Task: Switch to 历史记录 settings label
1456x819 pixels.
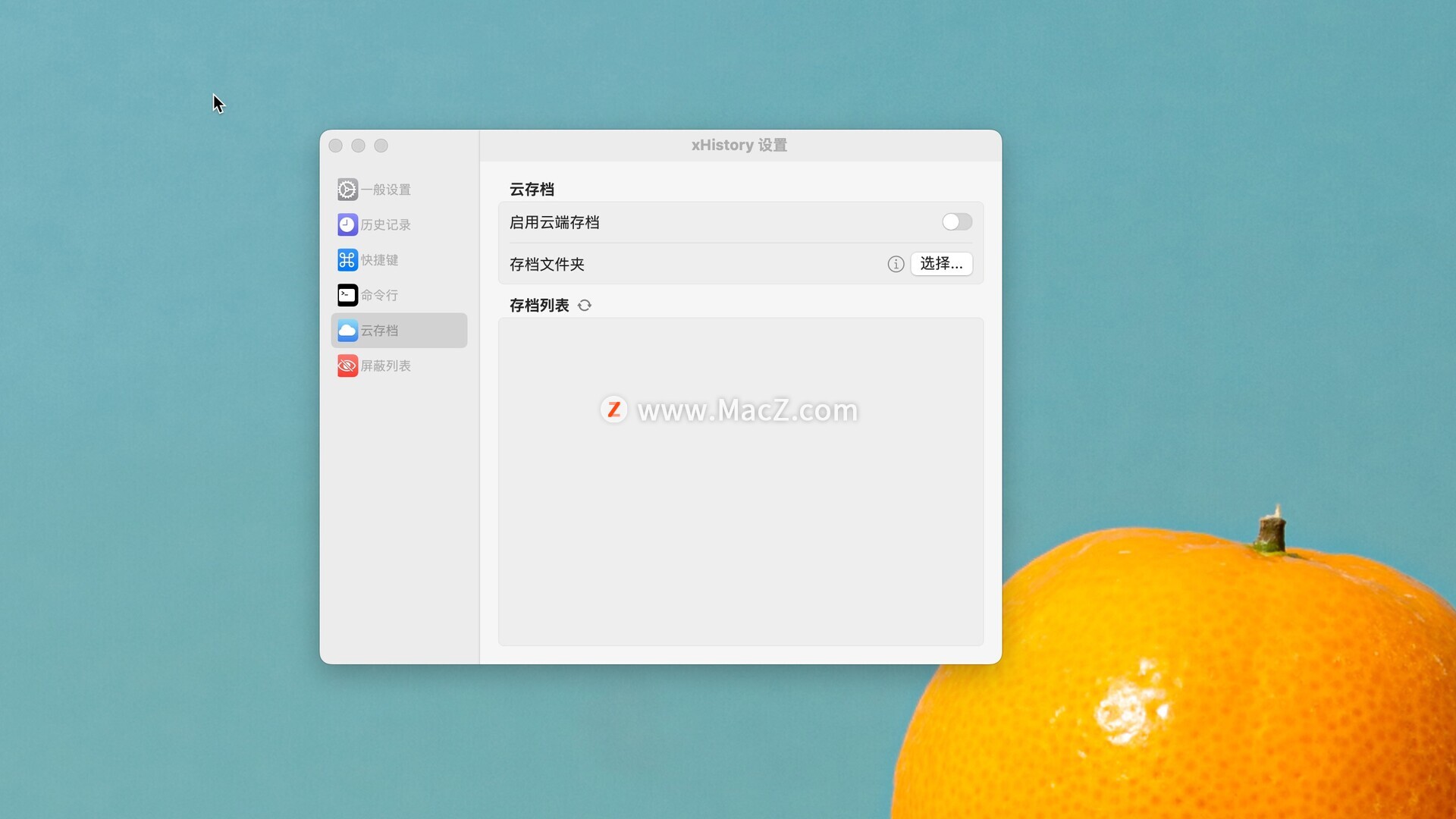Action: point(385,224)
